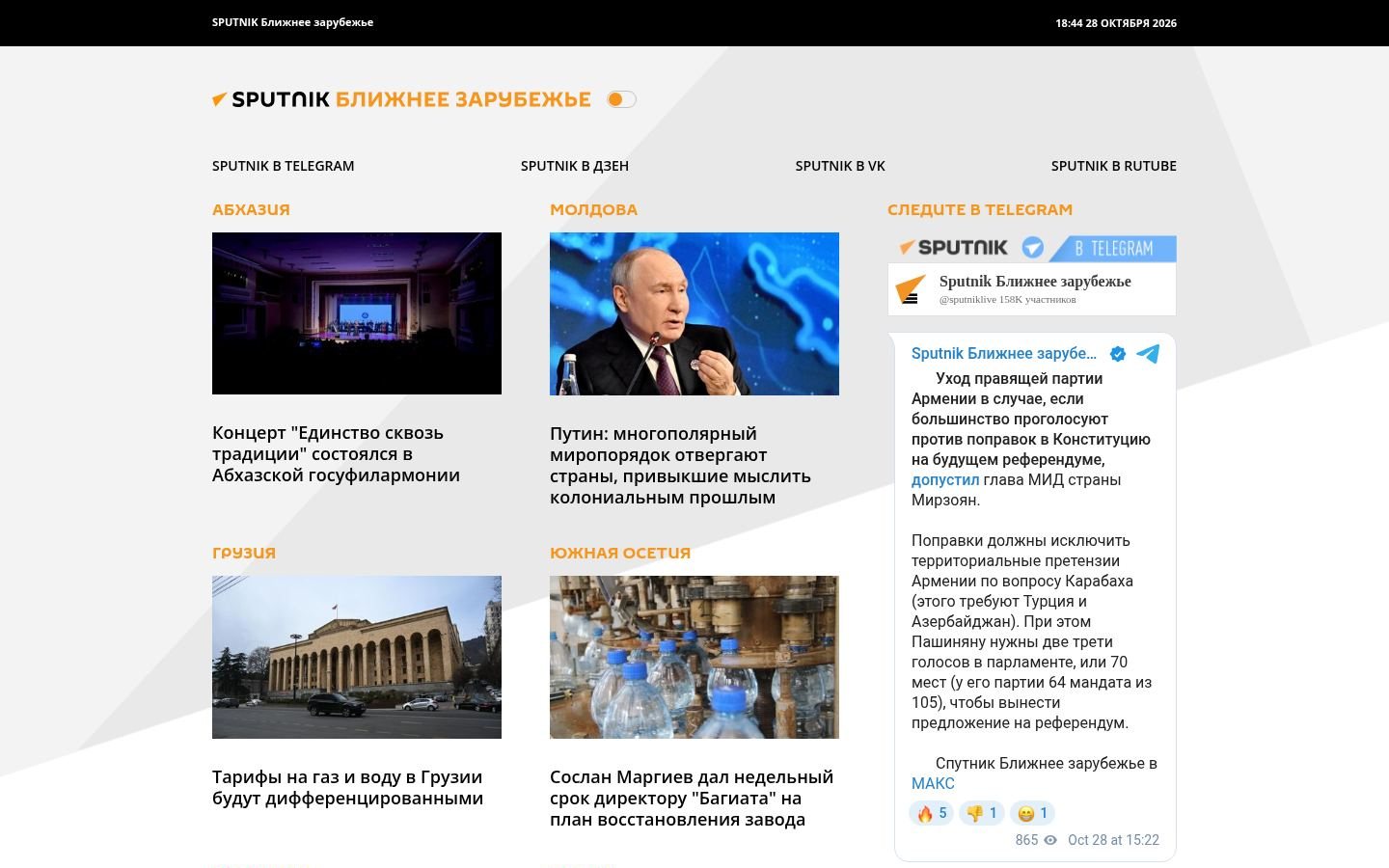Viewport: 1389px width, 868px height.
Task: Open SPUTNIK В VK link
Action: [x=840, y=166]
